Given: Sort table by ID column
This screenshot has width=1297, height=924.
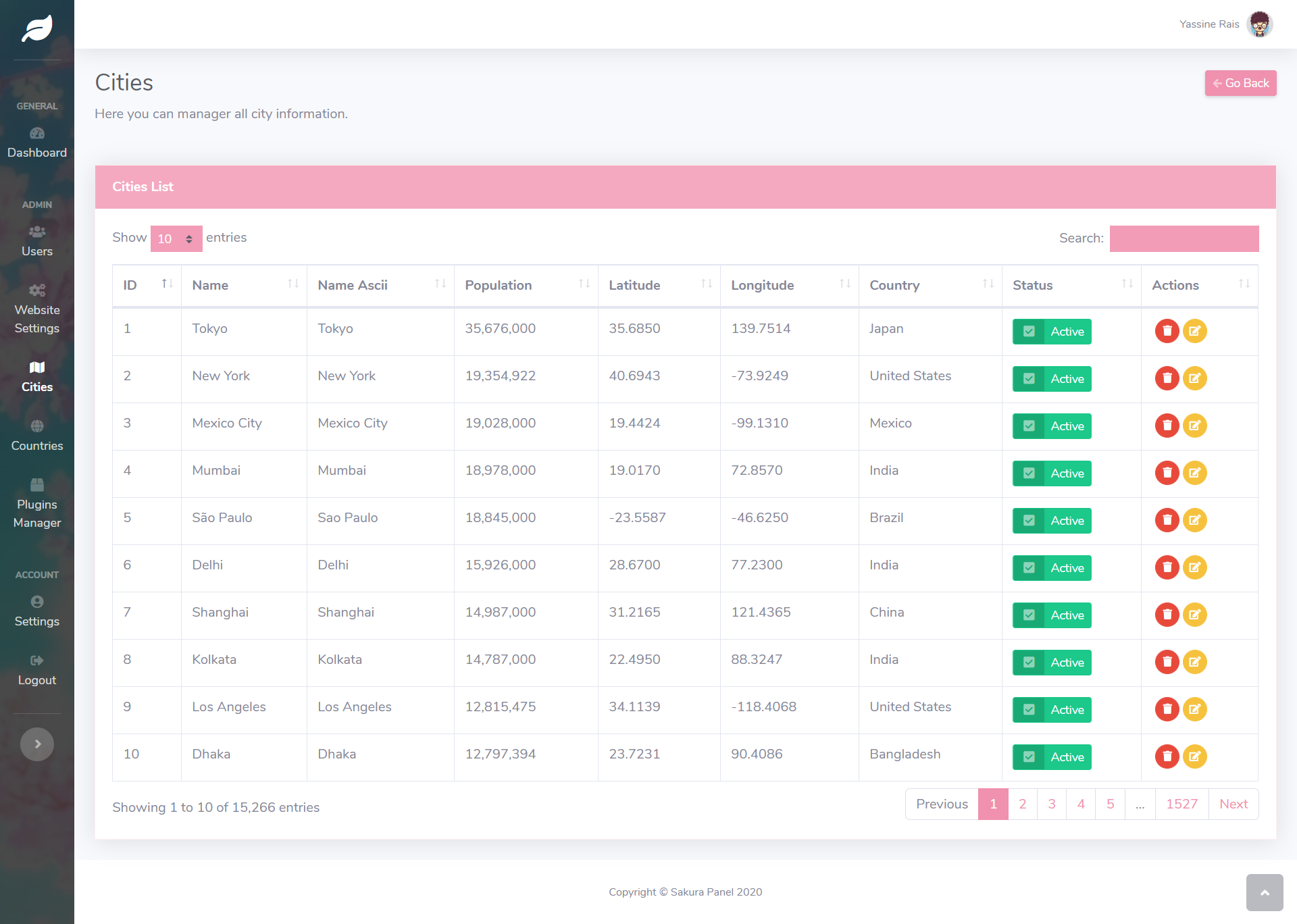Looking at the screenshot, I should [x=147, y=285].
